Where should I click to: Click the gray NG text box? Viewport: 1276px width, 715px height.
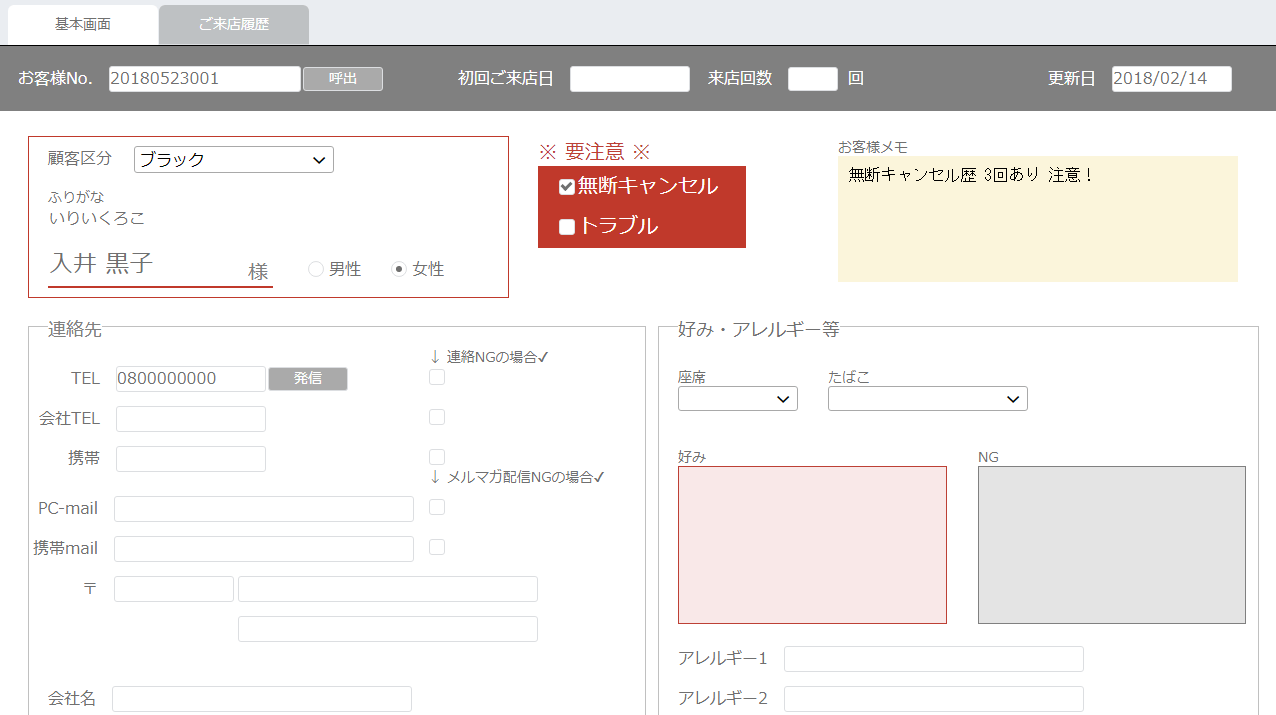click(1111, 545)
